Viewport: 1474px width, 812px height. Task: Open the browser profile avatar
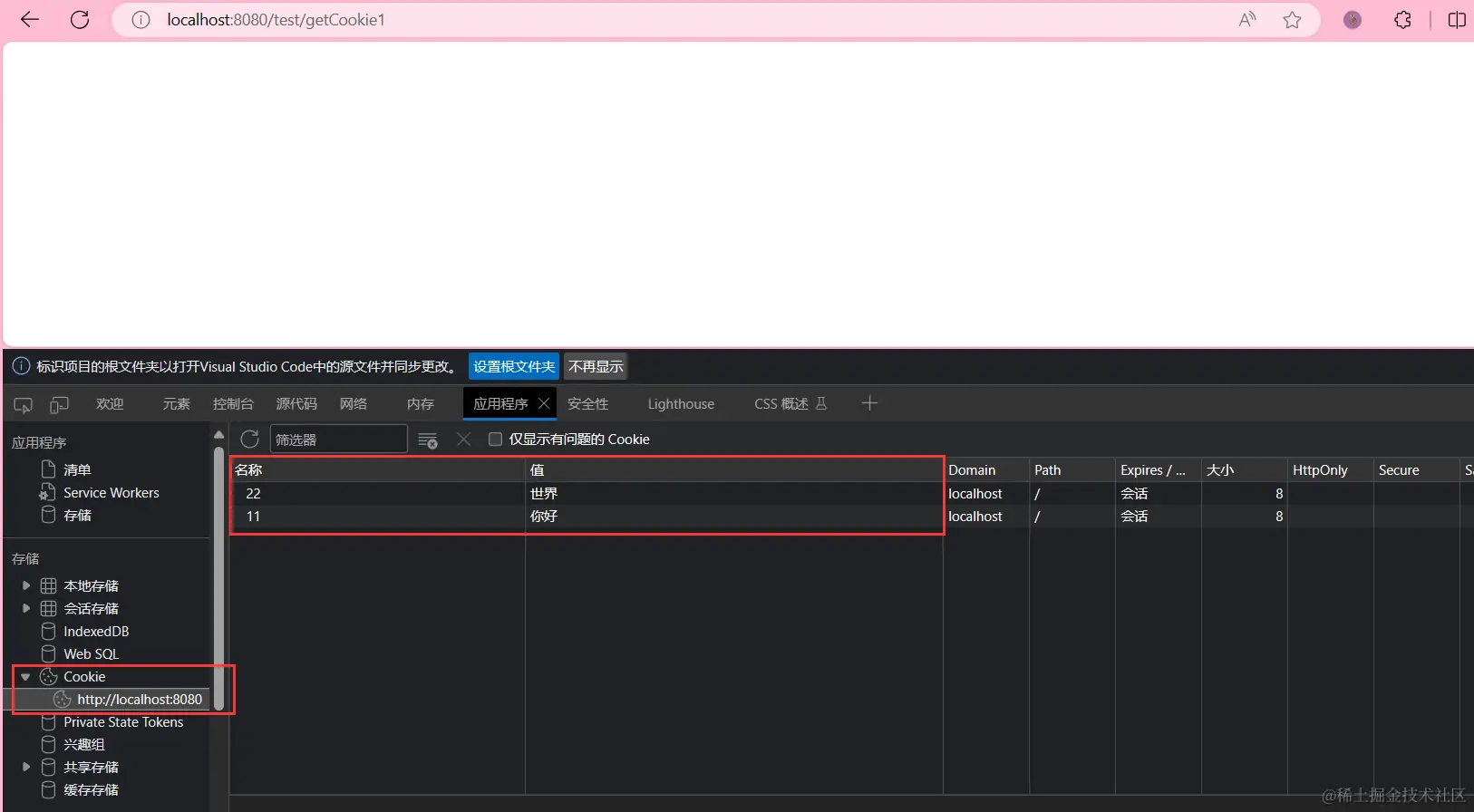[1353, 20]
